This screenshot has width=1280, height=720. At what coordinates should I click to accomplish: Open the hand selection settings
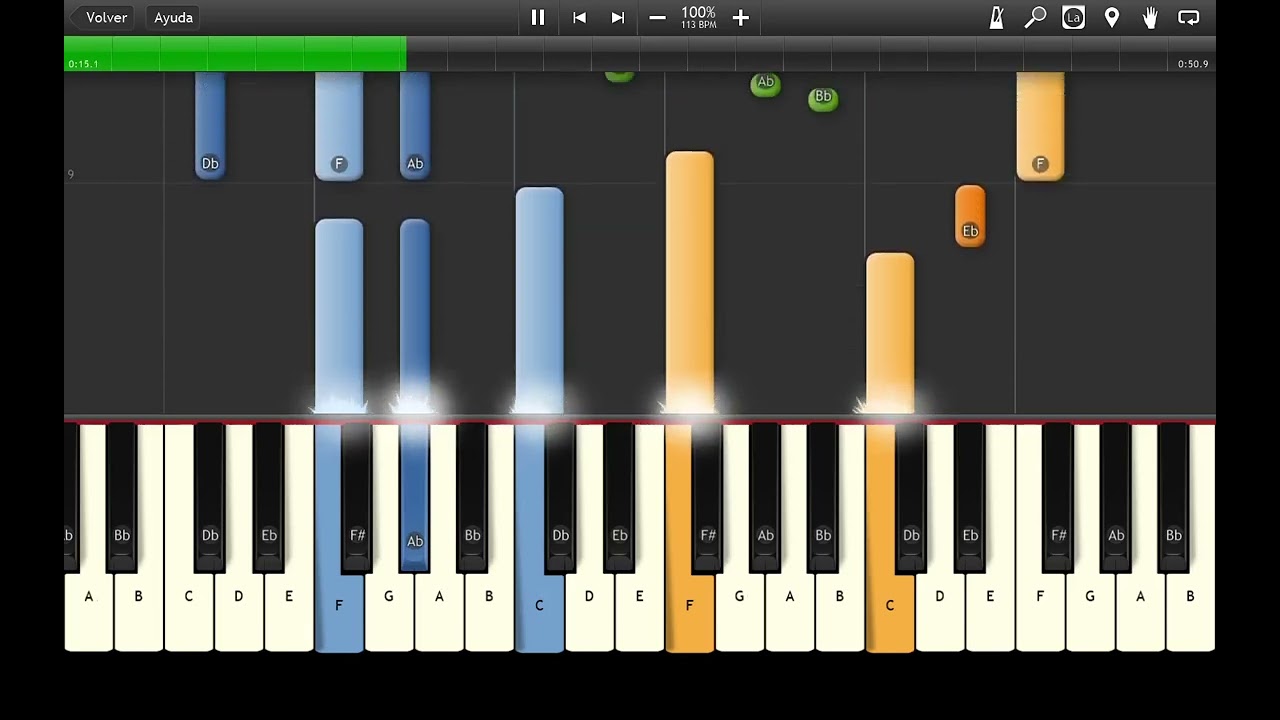(x=1150, y=17)
